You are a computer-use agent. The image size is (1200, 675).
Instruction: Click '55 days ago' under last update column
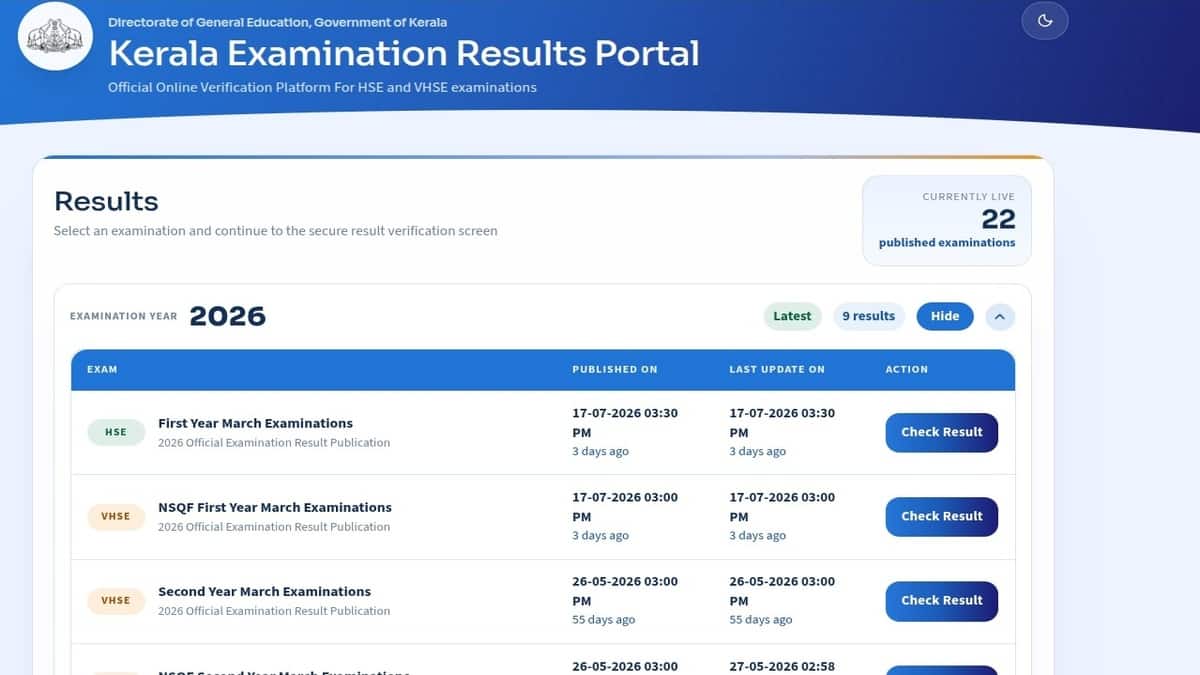[760, 620]
